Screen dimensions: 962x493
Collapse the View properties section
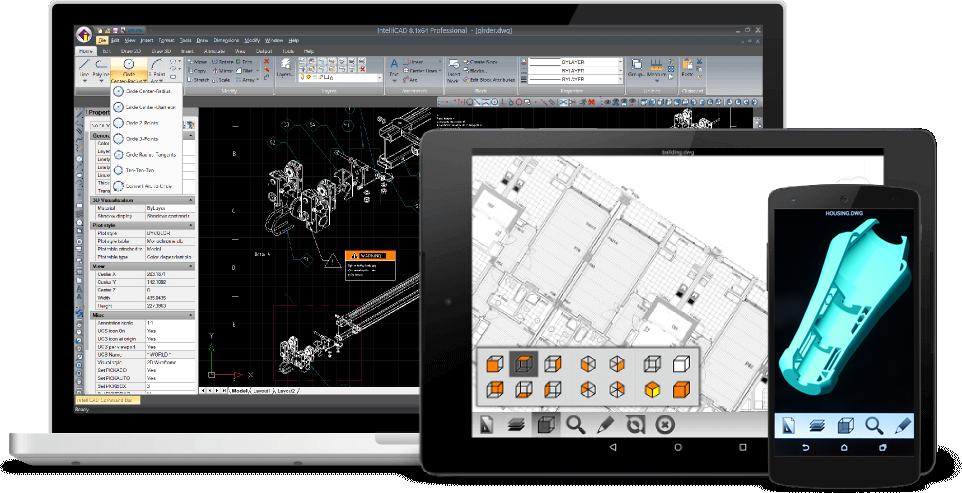point(191,266)
